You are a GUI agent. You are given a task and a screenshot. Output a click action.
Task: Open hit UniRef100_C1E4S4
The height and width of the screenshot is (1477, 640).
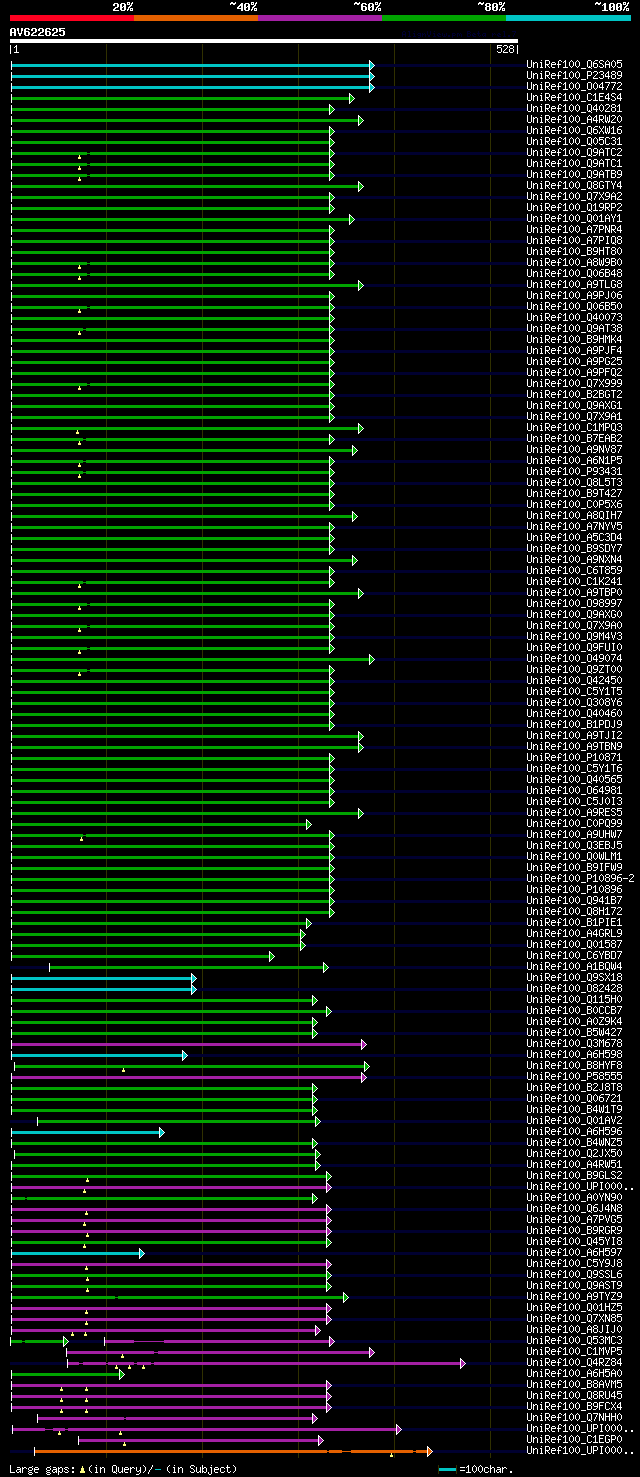coord(574,98)
